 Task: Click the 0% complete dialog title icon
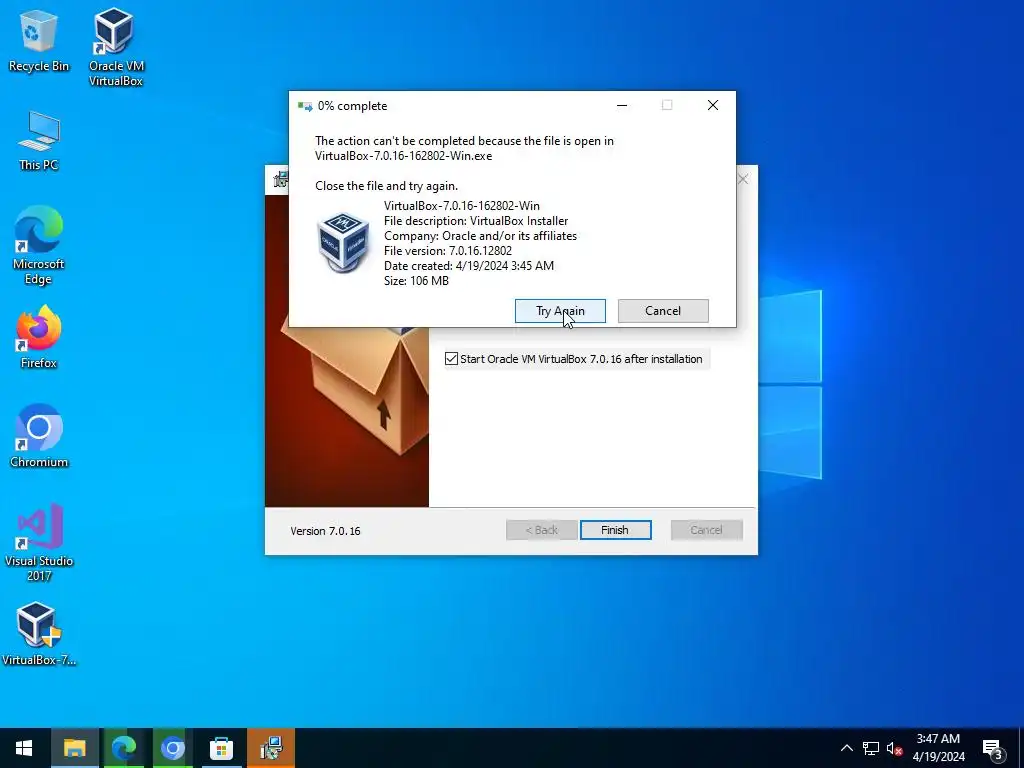[x=304, y=106]
